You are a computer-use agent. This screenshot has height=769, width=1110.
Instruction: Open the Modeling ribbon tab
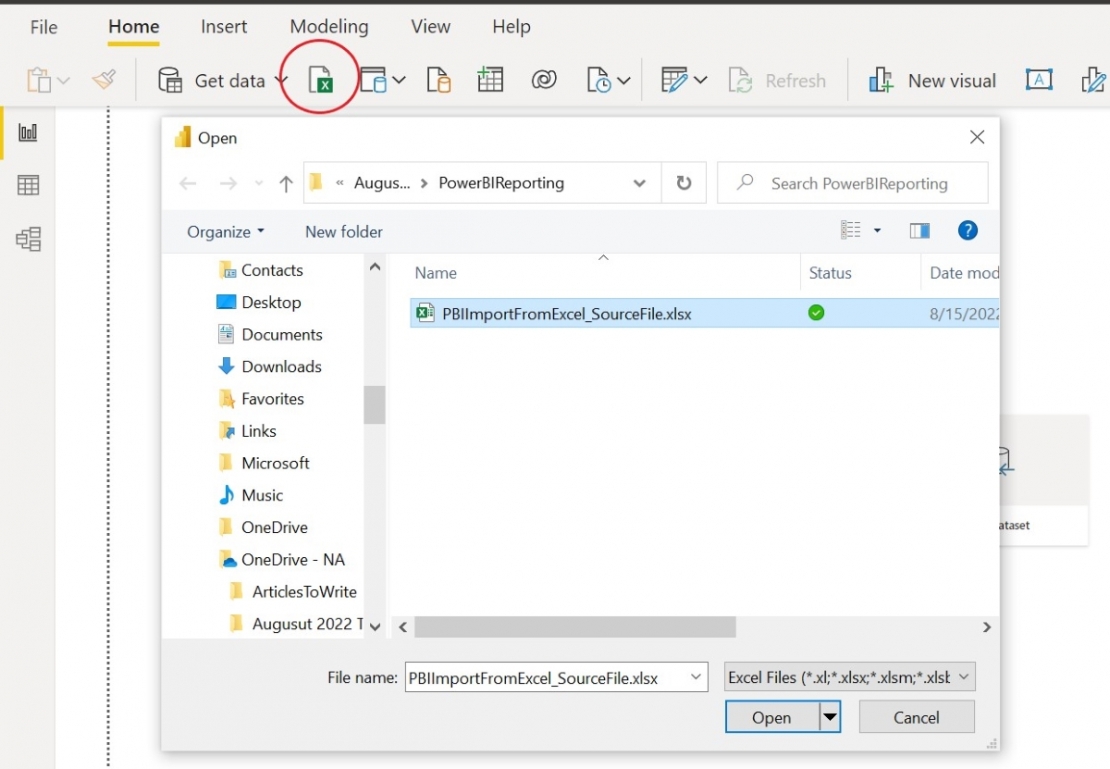click(x=329, y=27)
